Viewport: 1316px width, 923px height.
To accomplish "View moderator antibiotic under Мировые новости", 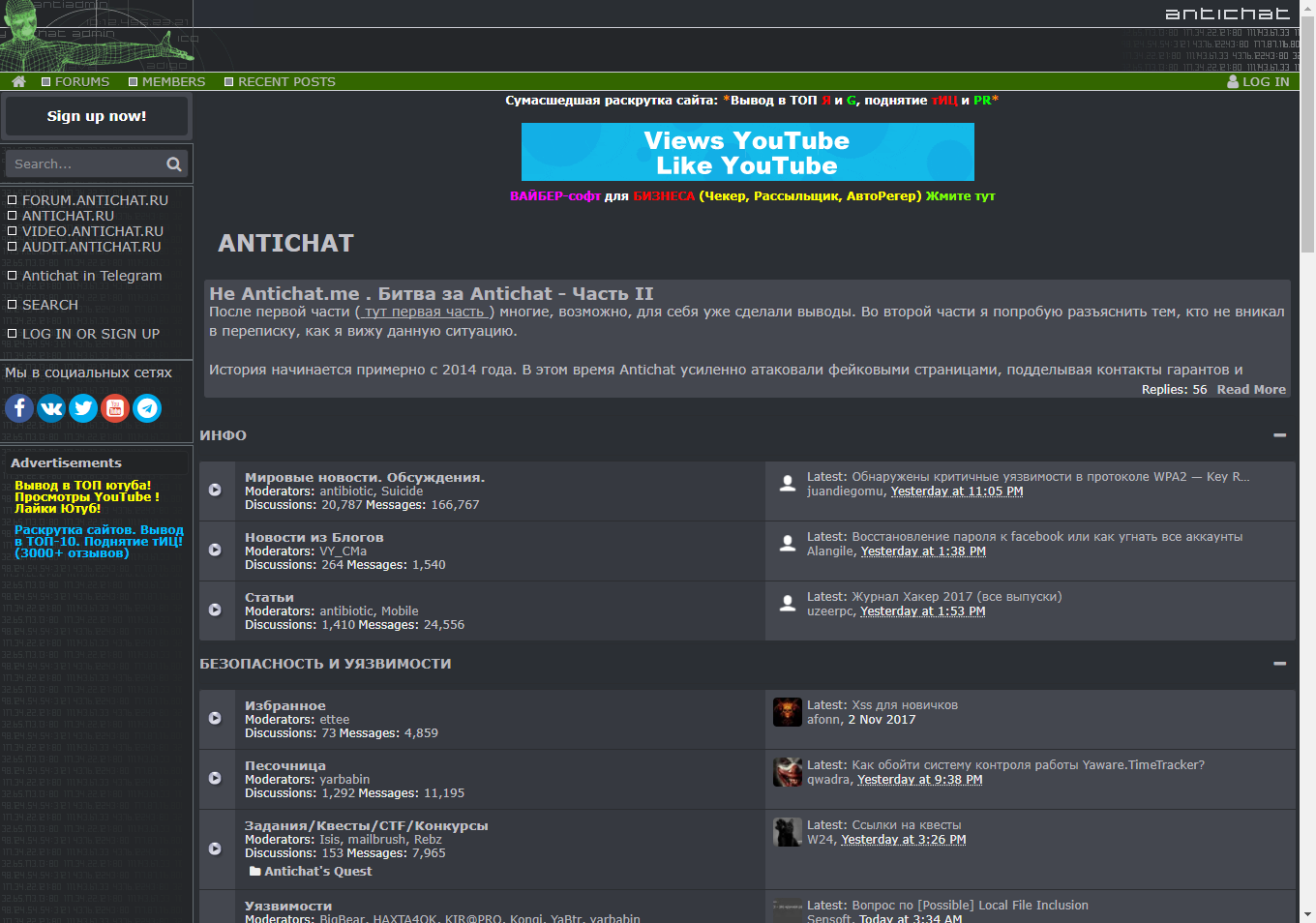I will pos(346,491).
